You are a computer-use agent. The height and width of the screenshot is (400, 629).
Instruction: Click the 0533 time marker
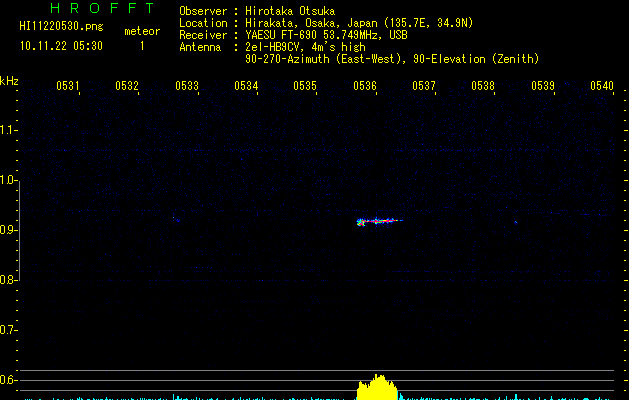point(187,85)
